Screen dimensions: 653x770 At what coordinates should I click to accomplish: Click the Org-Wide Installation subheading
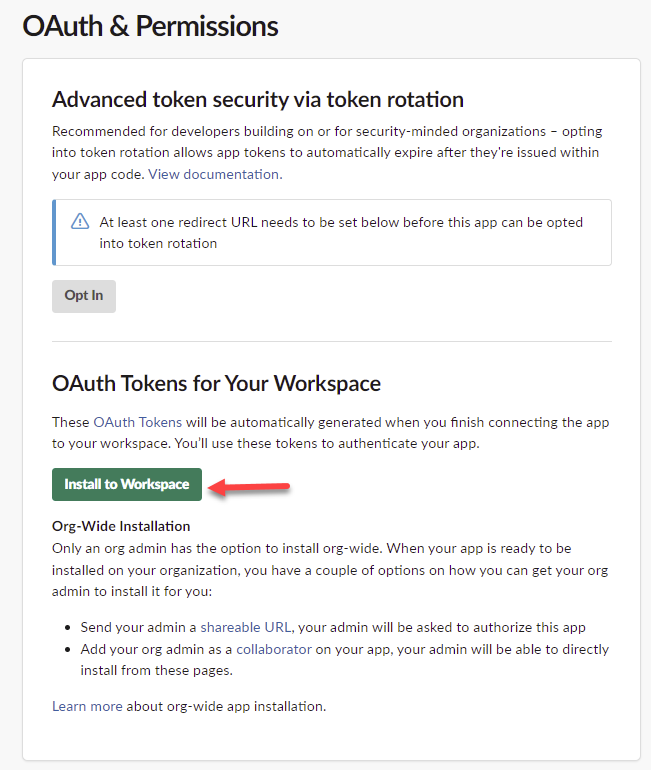click(121, 525)
